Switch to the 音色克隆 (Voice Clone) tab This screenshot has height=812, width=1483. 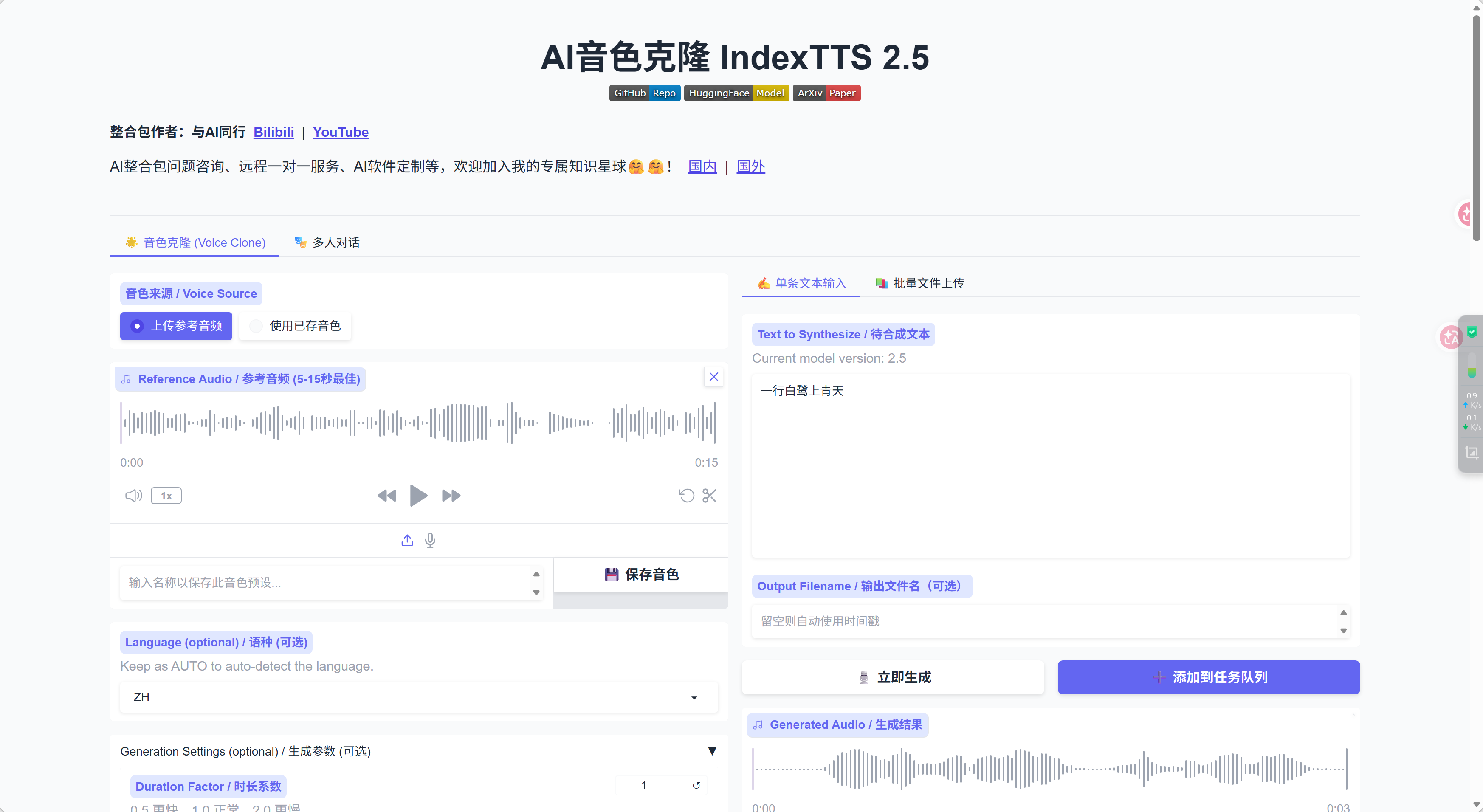coord(195,242)
